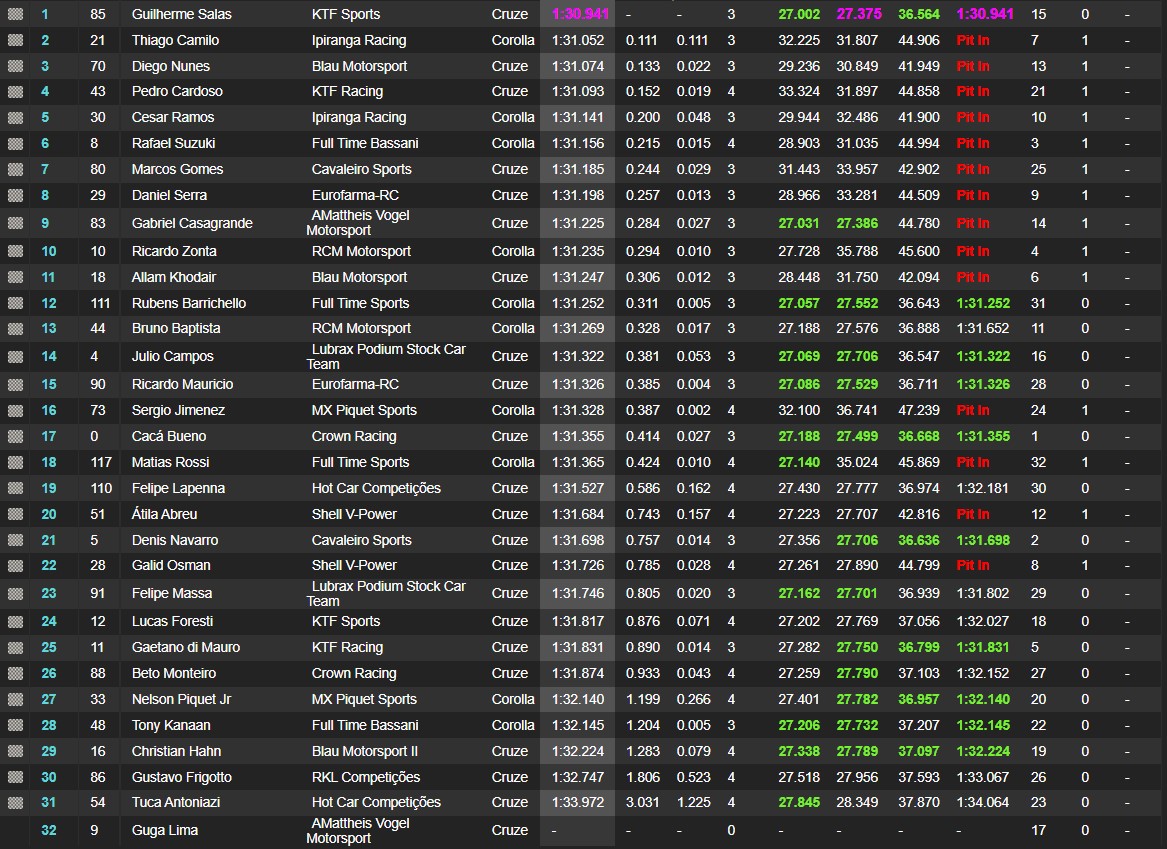Image resolution: width=1167 pixels, height=849 pixels.
Task: Click the flag icon next to Cesar Ramos
Action: 15,118
